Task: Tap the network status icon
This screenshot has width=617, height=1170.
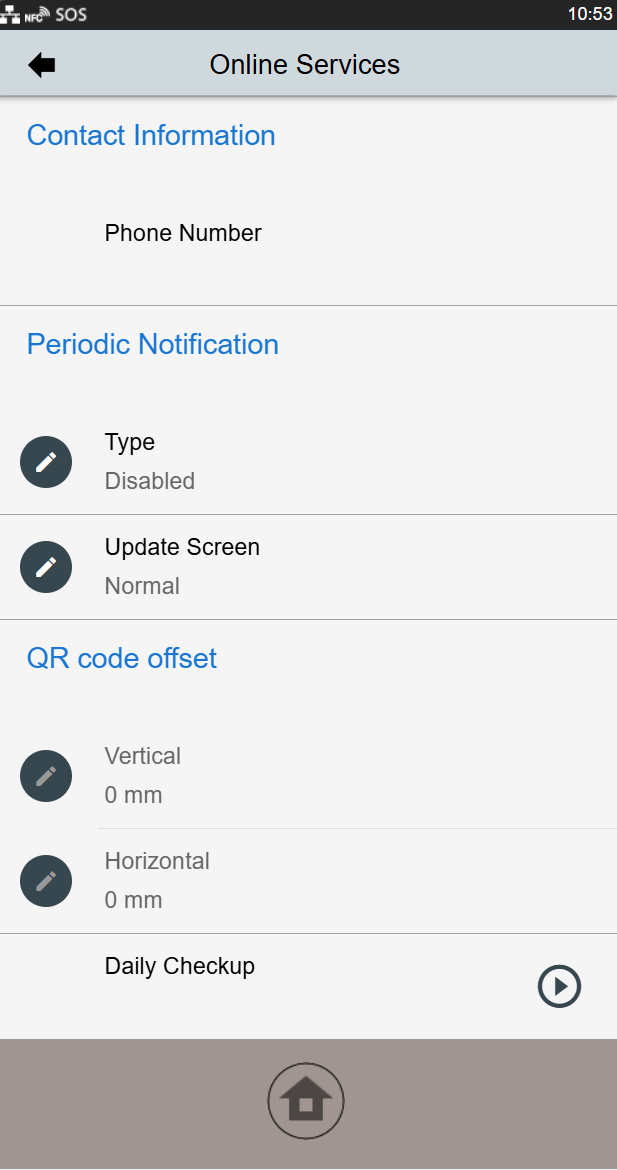Action: (10, 15)
